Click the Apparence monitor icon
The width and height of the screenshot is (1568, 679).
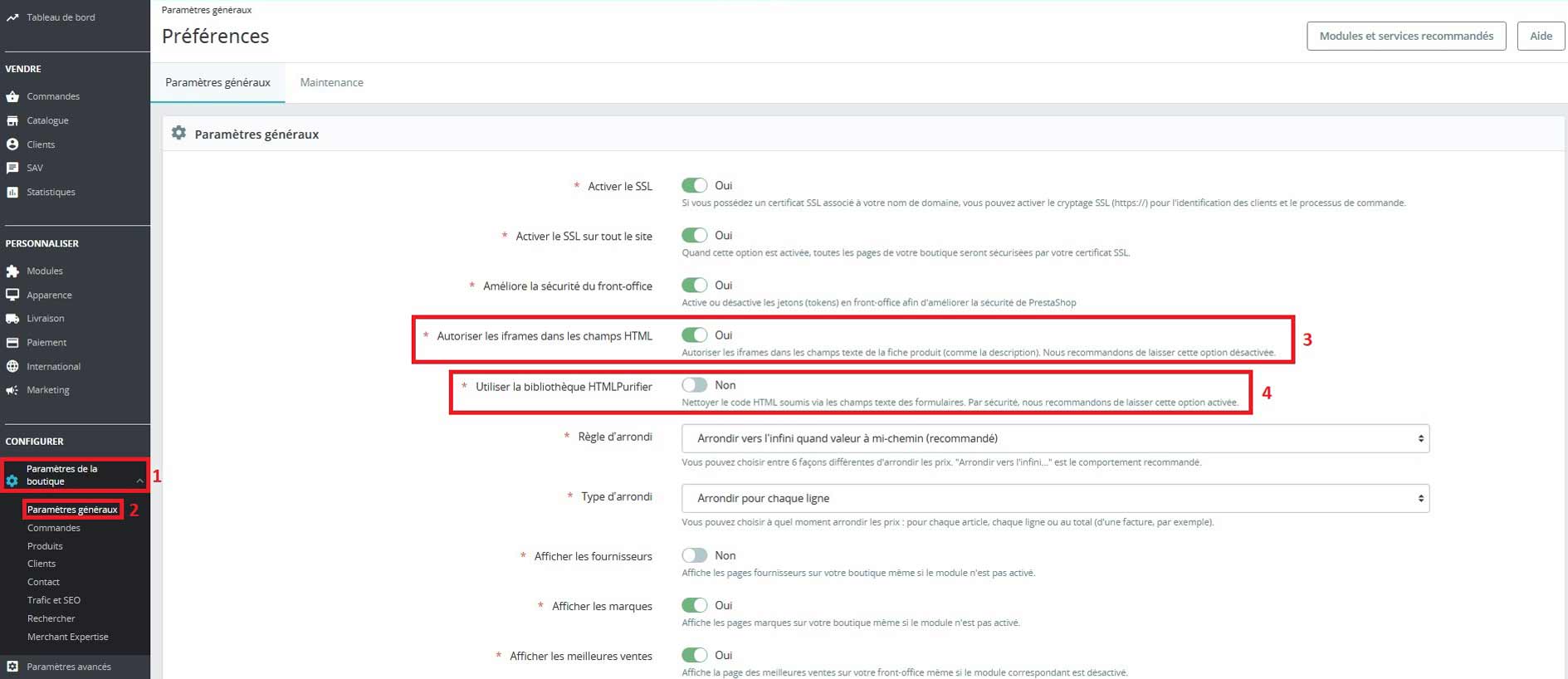(x=12, y=295)
